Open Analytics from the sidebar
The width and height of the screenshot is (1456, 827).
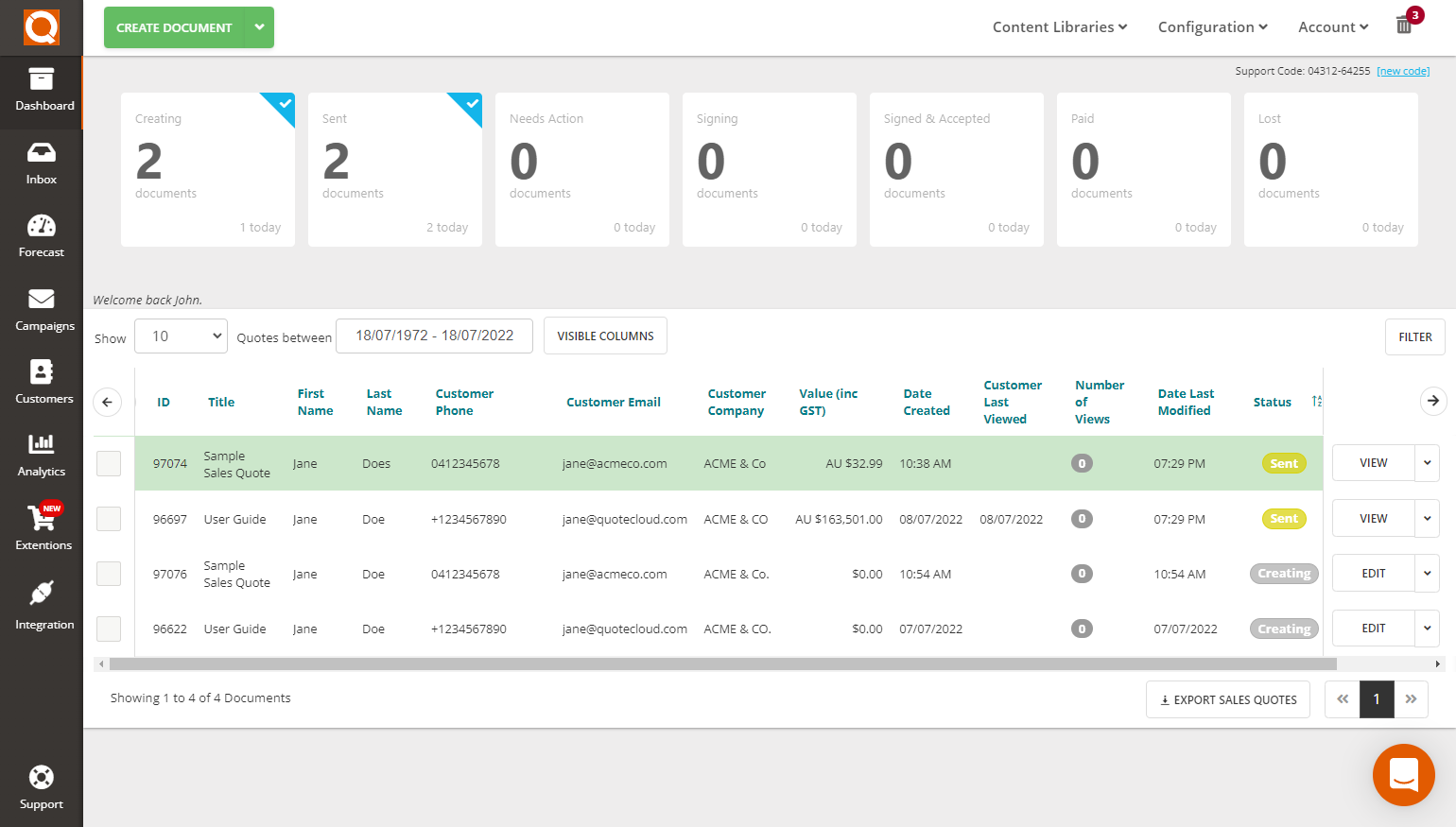(x=41, y=455)
